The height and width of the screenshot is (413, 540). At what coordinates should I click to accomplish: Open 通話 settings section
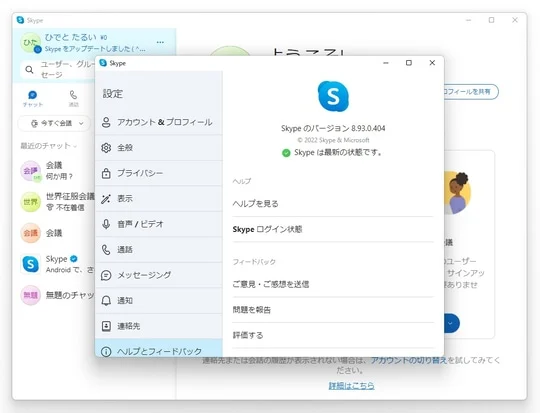tap(159, 250)
